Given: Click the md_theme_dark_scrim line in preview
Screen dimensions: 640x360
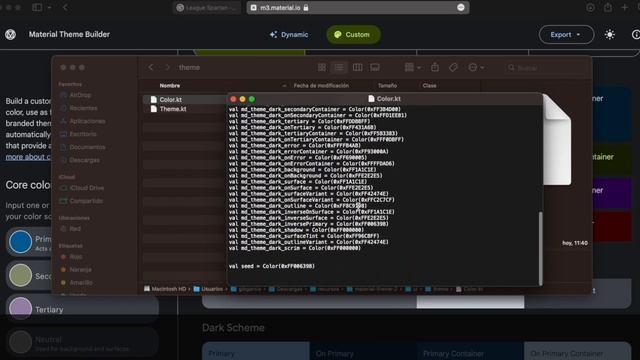Looking at the screenshot, I should [x=294, y=248].
